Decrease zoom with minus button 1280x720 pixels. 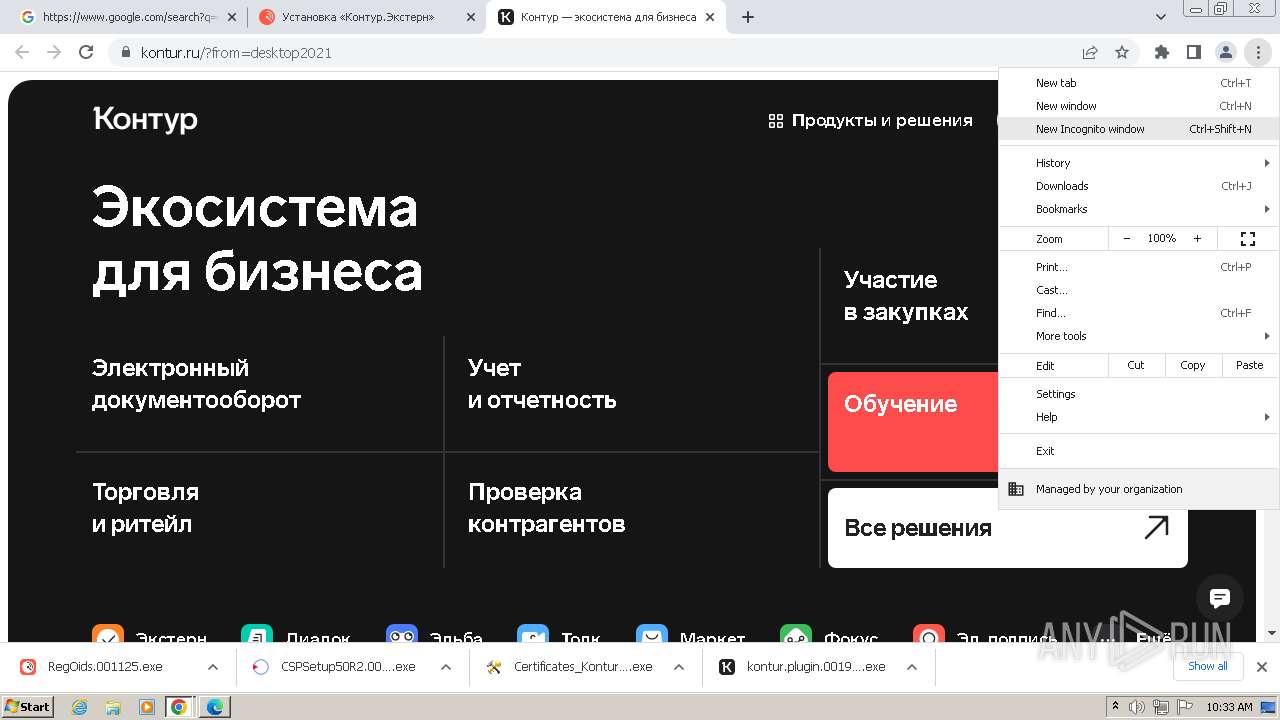click(x=1127, y=239)
